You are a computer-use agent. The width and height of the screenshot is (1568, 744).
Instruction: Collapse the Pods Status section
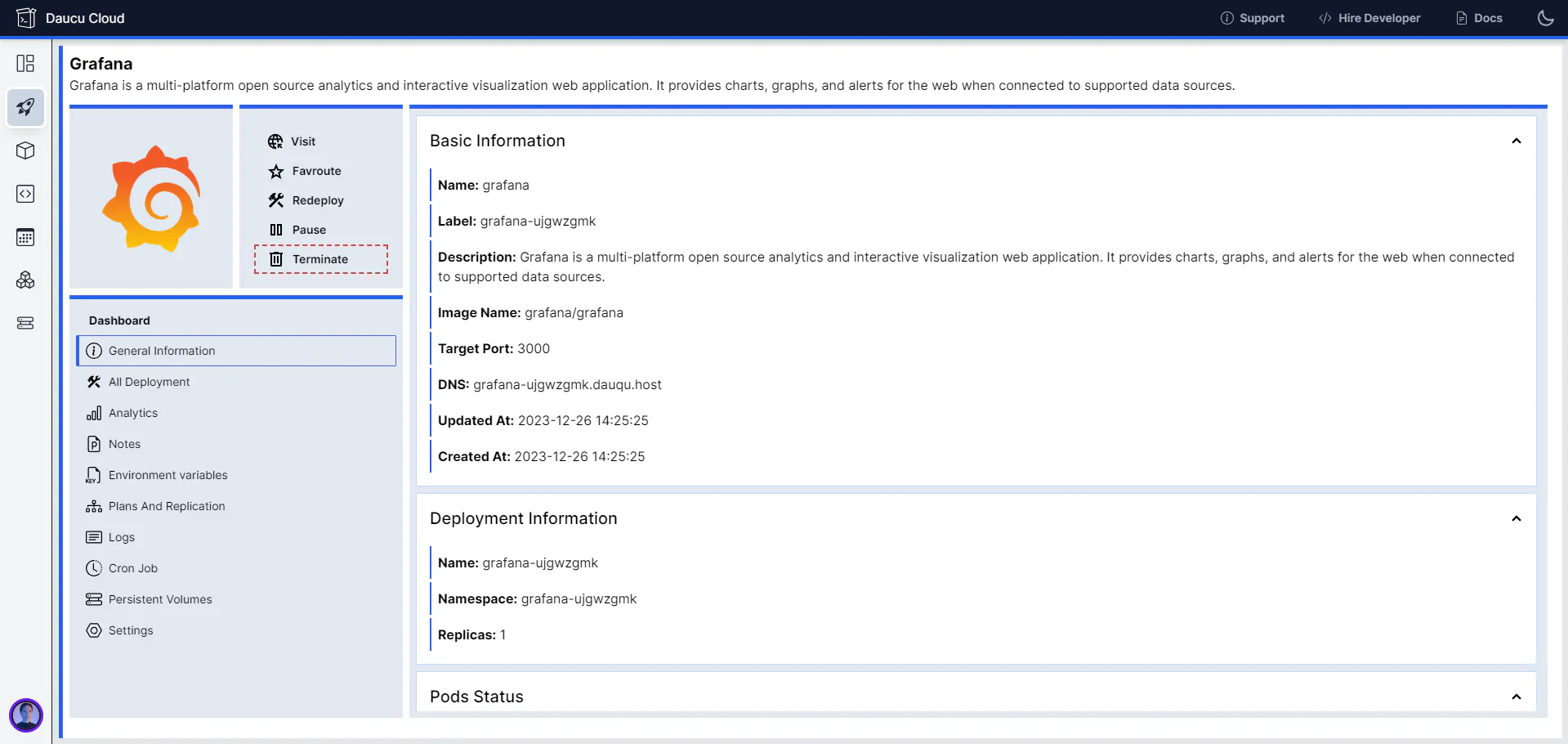click(1516, 697)
